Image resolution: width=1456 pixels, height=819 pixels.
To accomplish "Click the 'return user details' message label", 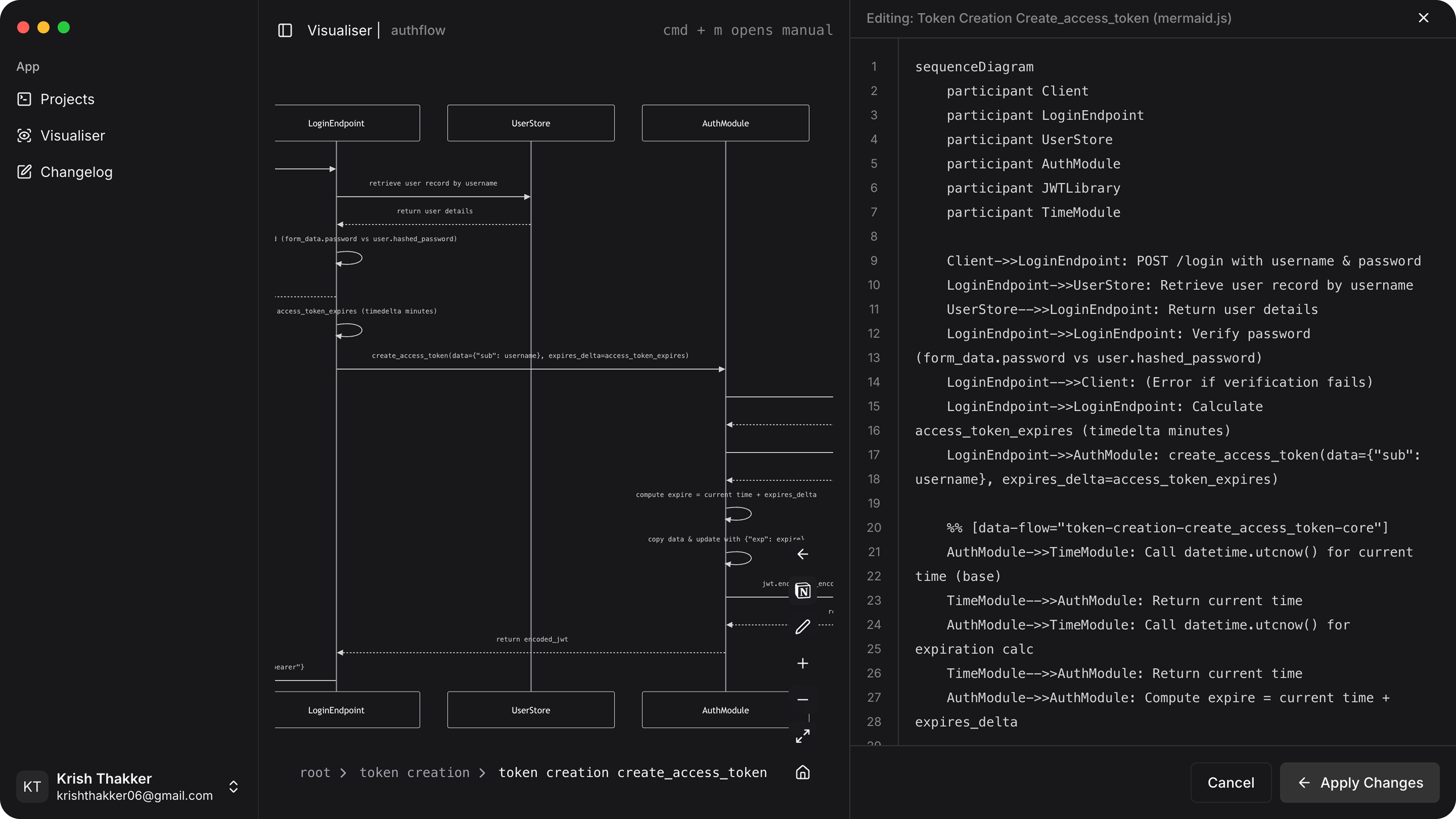I will click(x=435, y=211).
